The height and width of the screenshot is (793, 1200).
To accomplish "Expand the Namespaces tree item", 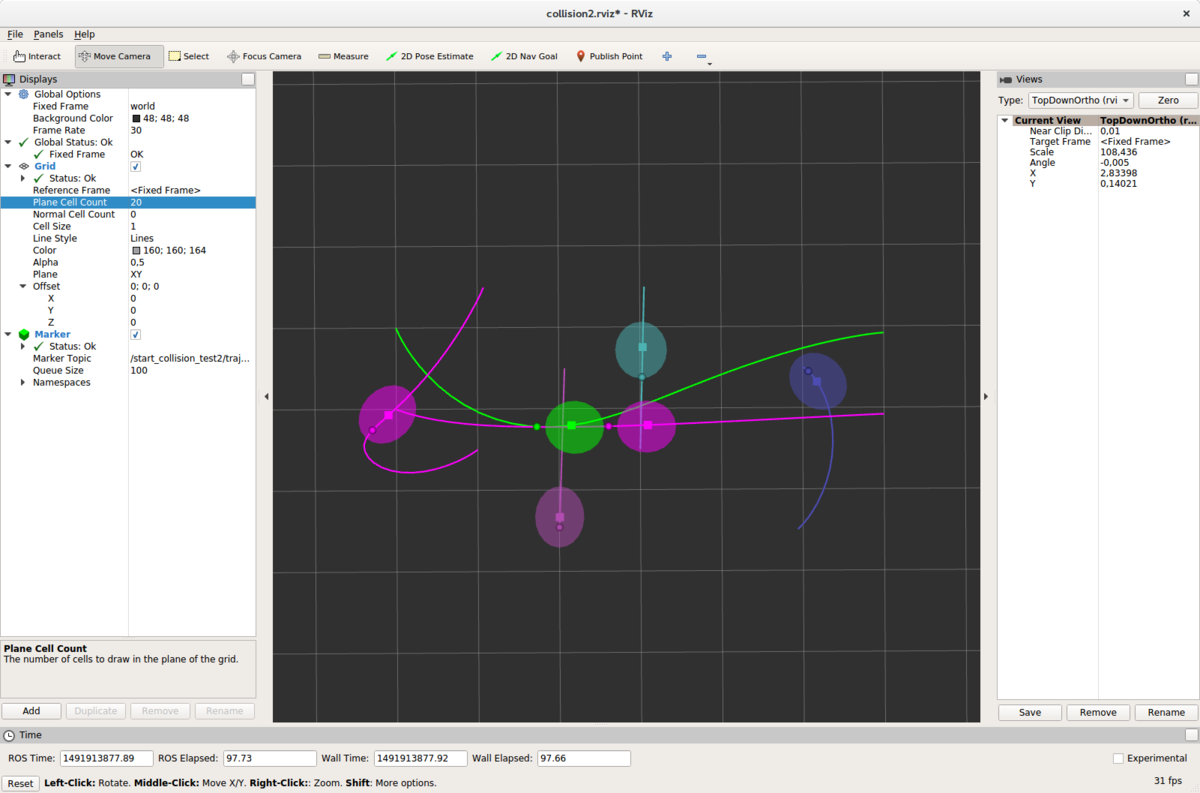I will click(23, 382).
